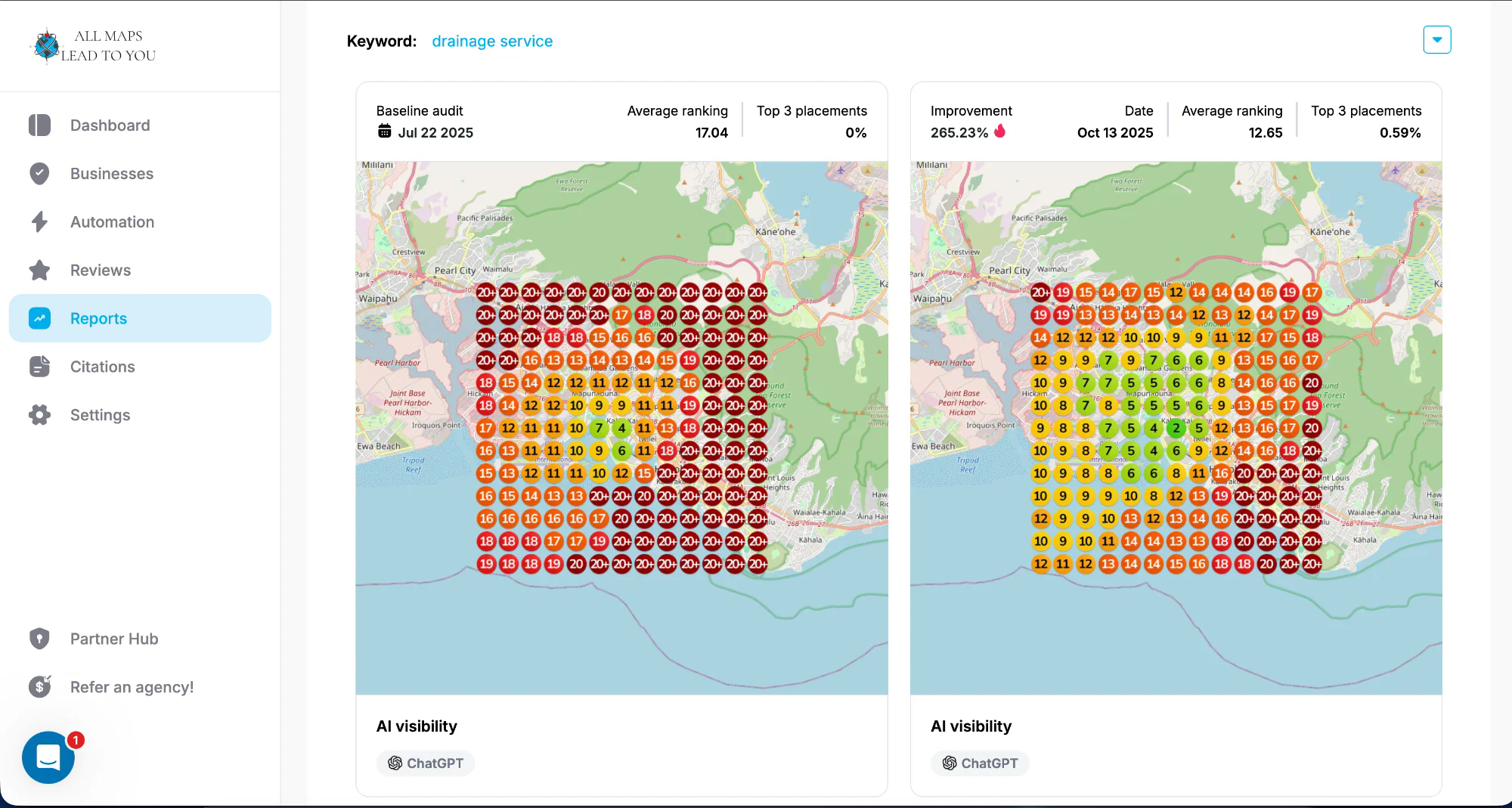
Task: Click the Refer an agency! link
Action: 131,687
